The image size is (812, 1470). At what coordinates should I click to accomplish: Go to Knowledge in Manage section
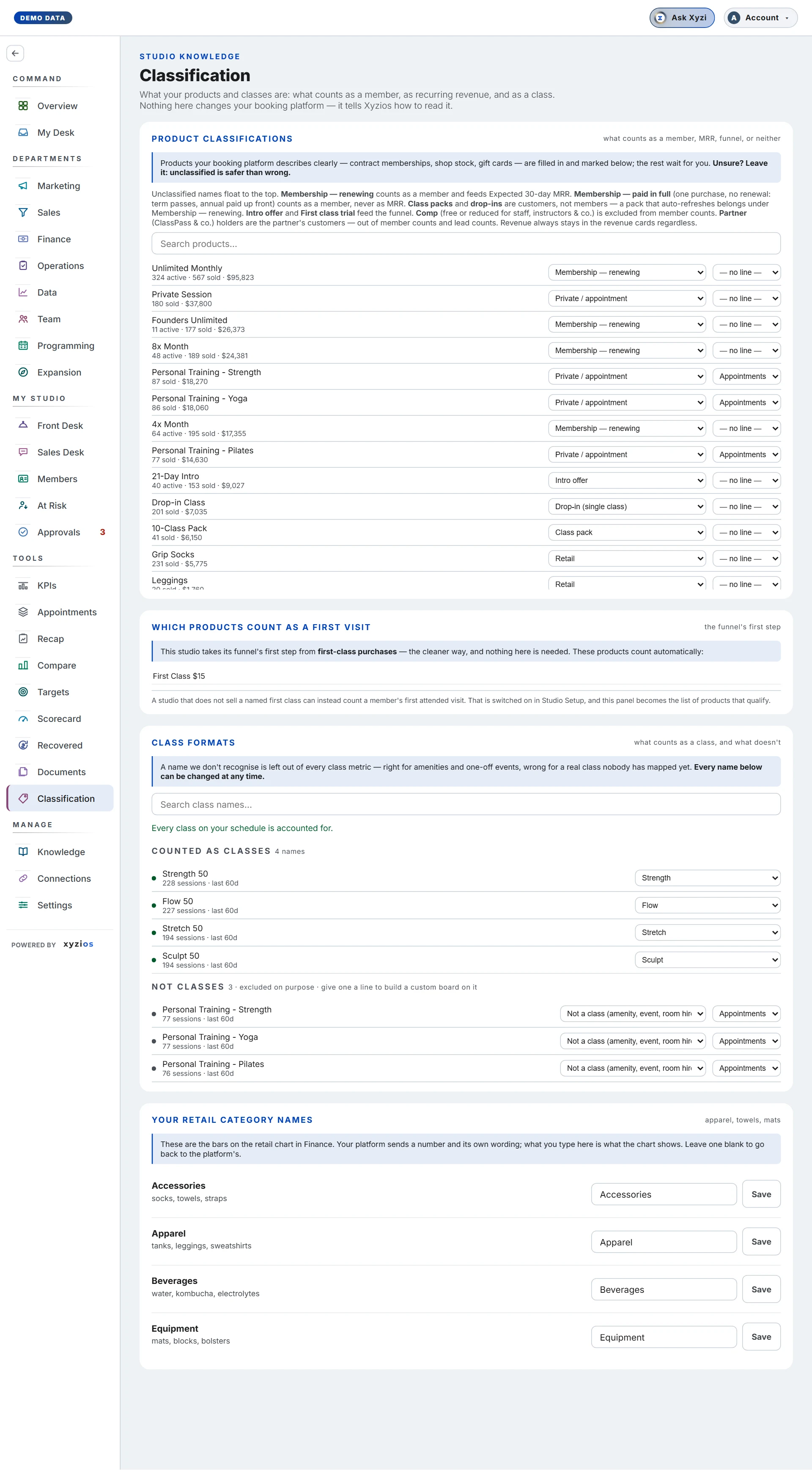tap(60, 851)
